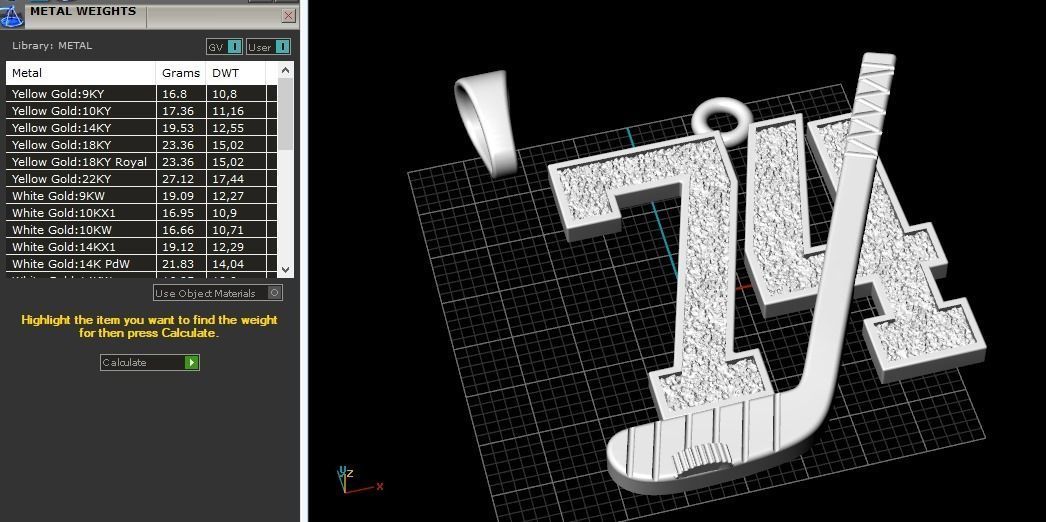Toggle the User library switch

tap(268, 47)
